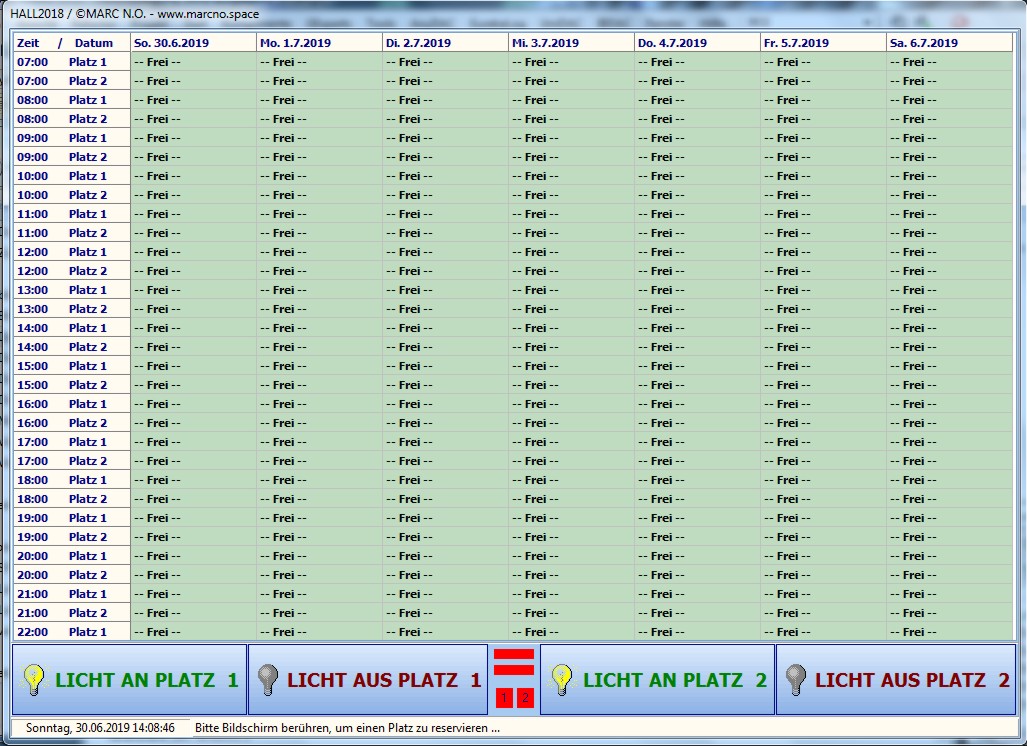Reserve Platz 1 at 07:00 on So. 30.6.2019

pos(193,62)
